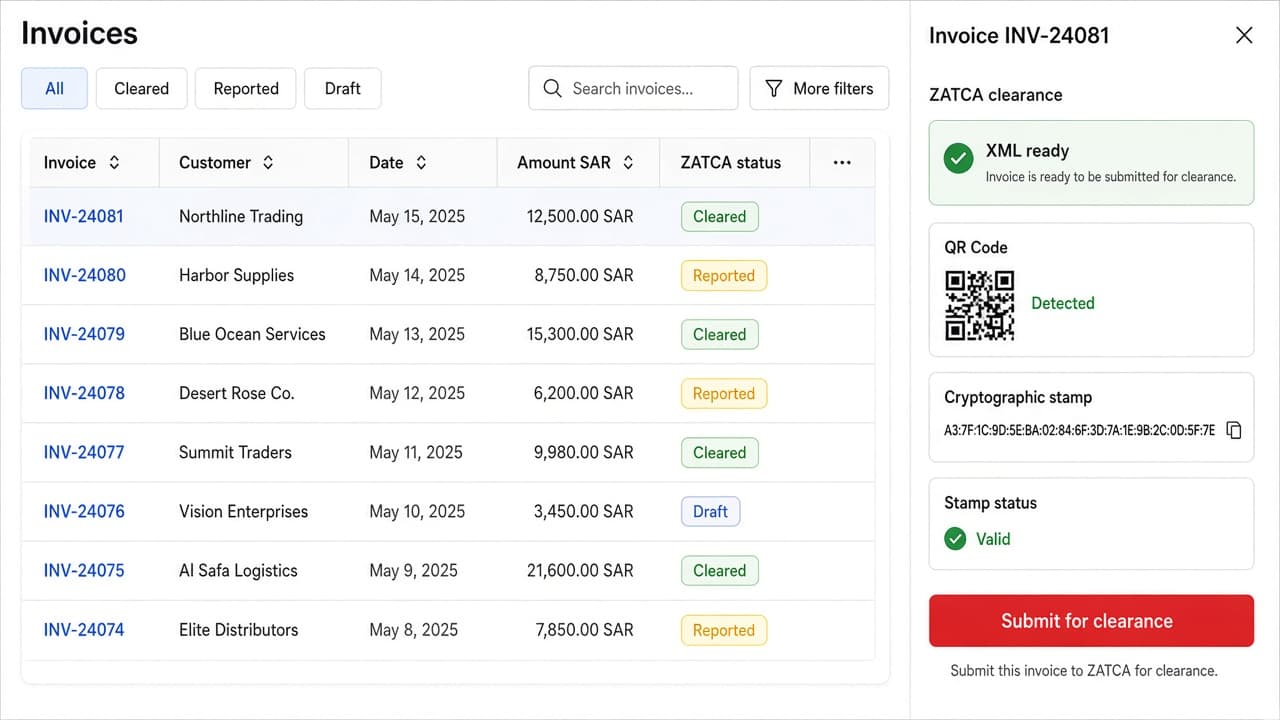Open the table column options ellipsis
Viewport: 1280px width, 720px height.
842,162
